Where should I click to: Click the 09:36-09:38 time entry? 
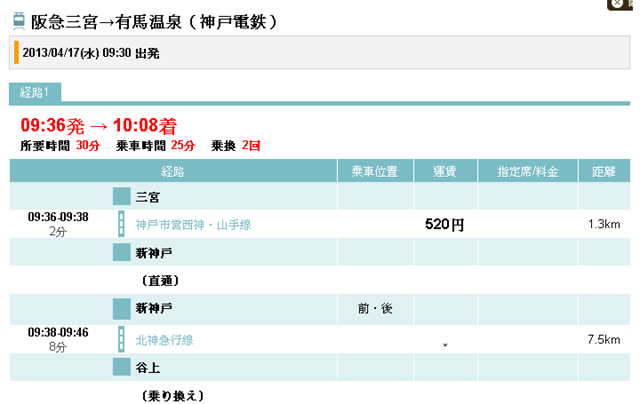click(58, 217)
